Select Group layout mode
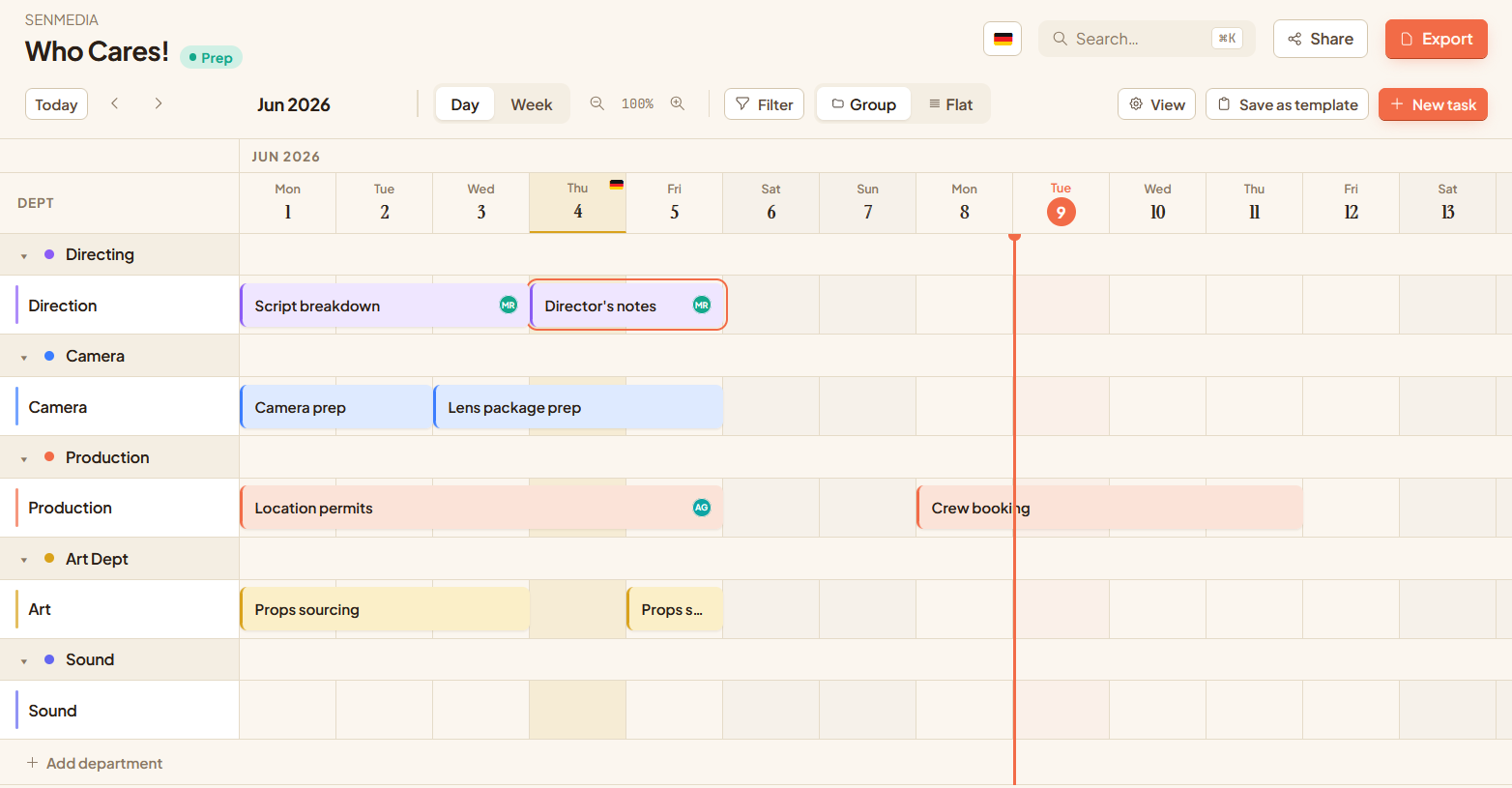 coord(864,104)
